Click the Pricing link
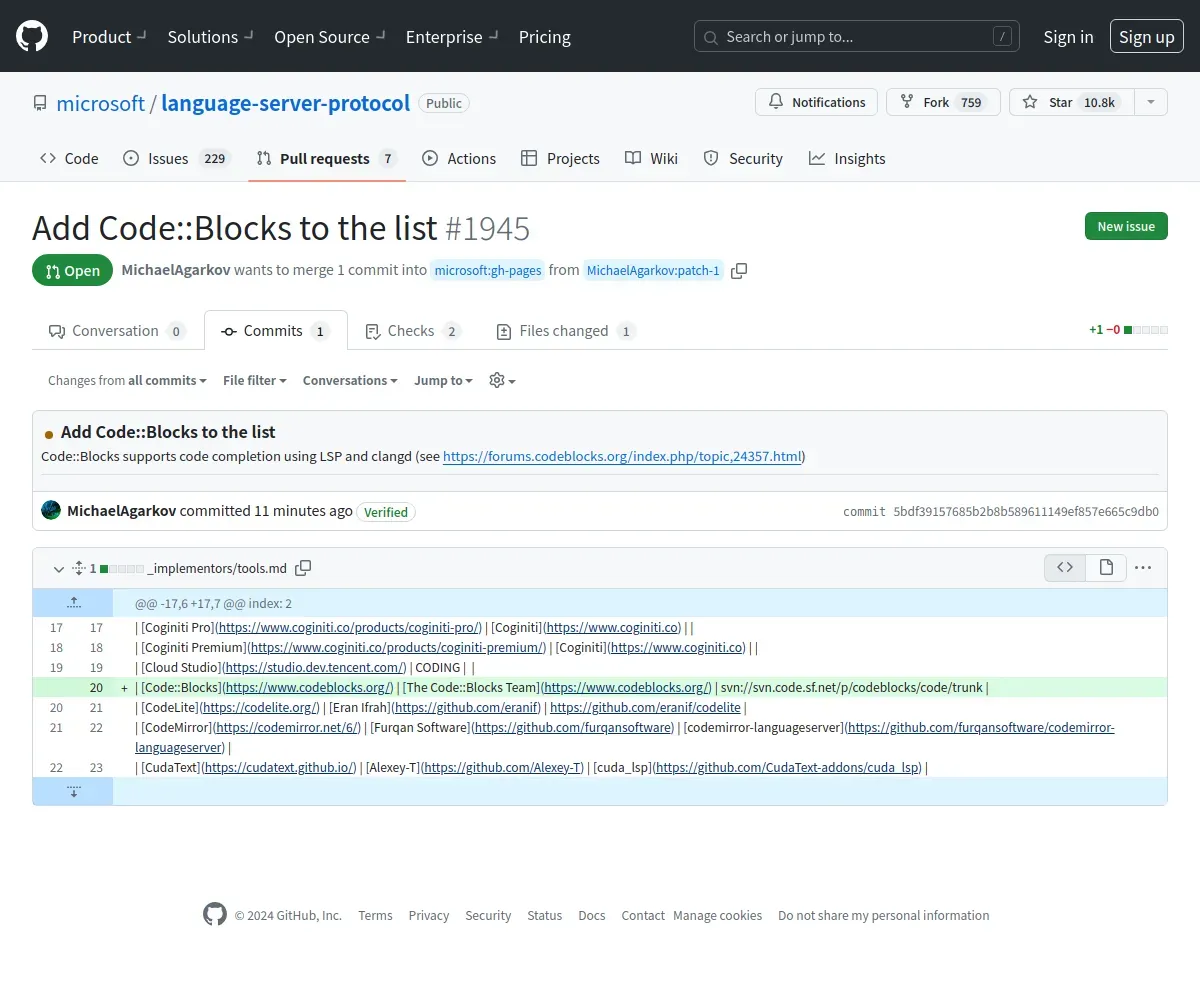The width and height of the screenshot is (1200, 1000). click(x=545, y=37)
